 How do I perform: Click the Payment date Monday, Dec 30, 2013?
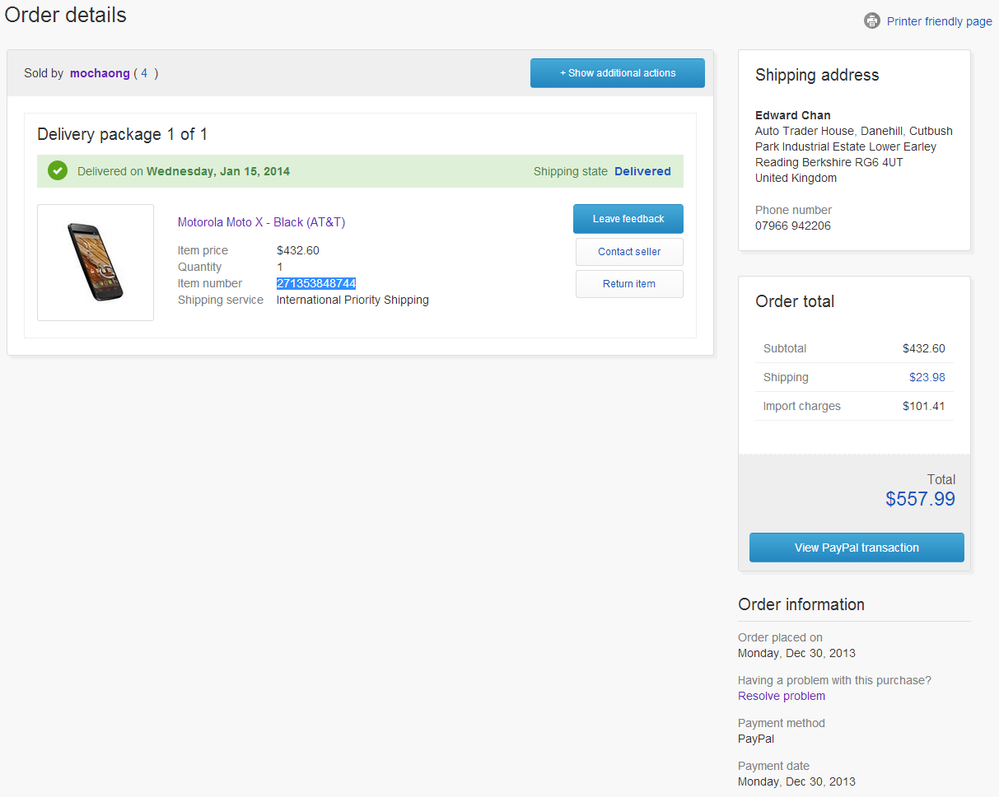pos(796,782)
